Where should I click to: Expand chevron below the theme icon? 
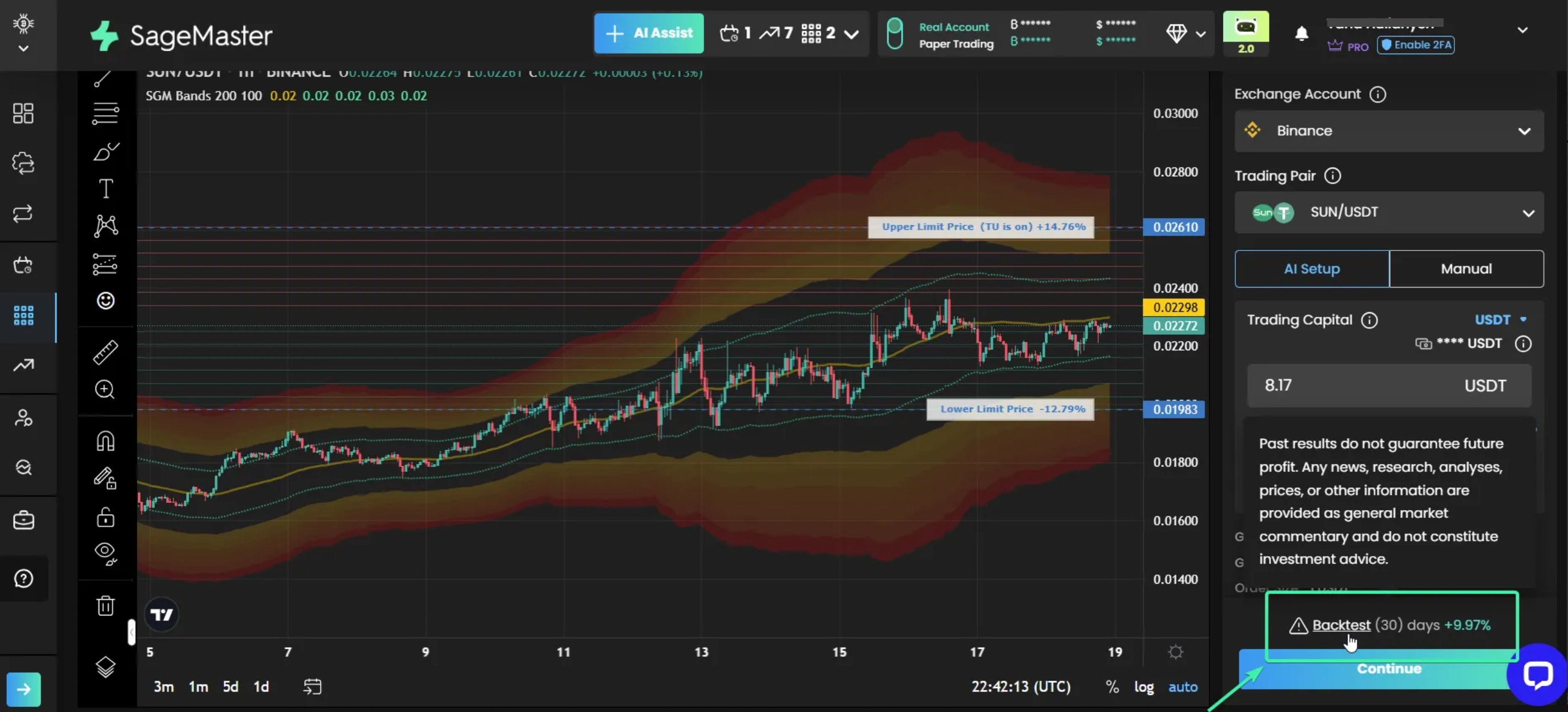coord(23,48)
